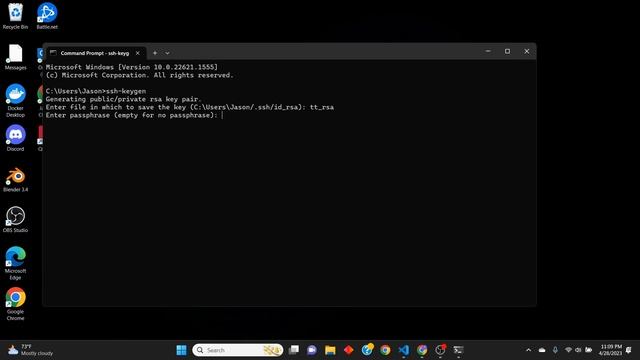The width and height of the screenshot is (640, 360).
Task: Open the Messages file on desktop
Action: (x=15, y=57)
